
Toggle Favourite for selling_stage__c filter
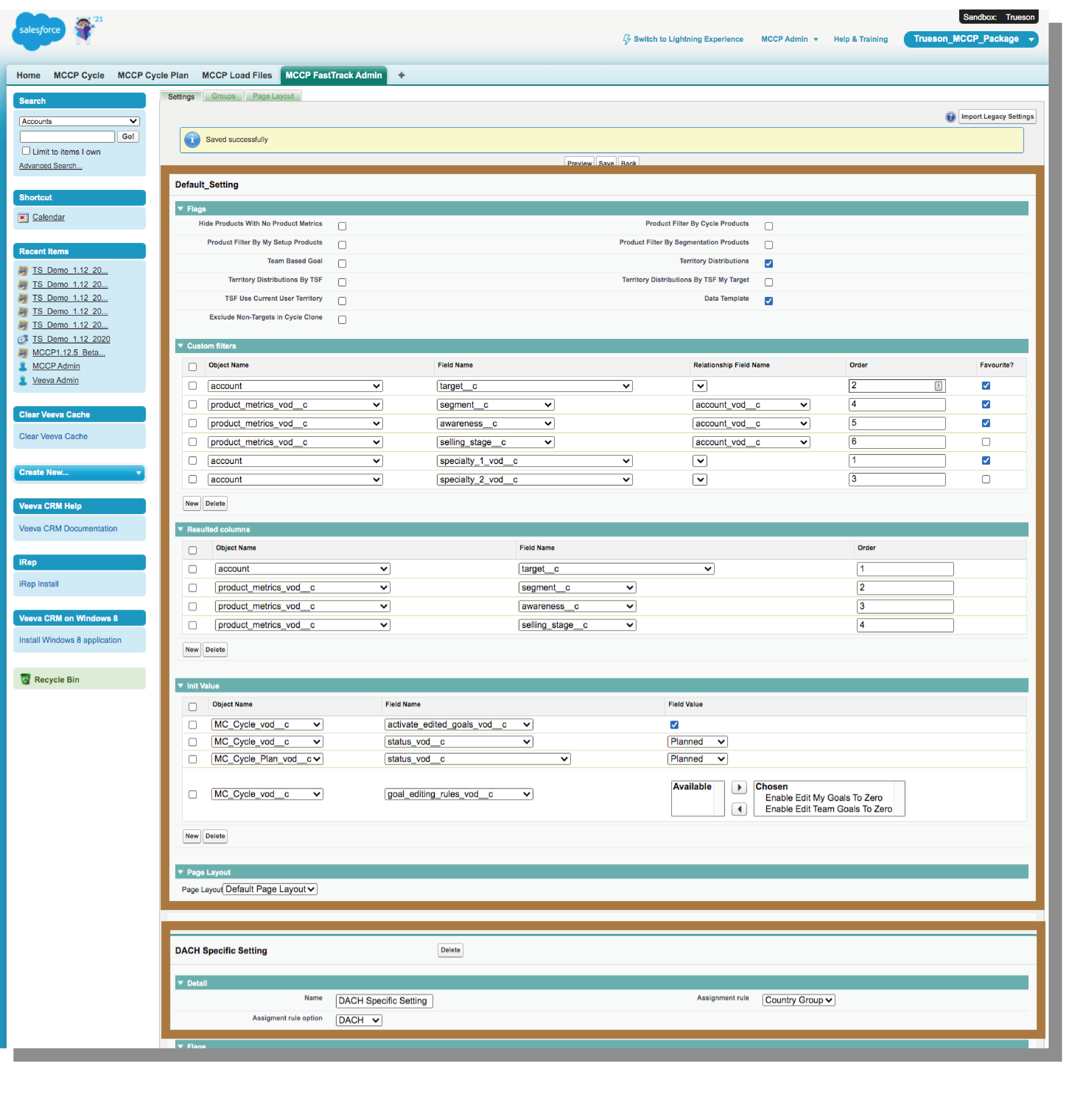click(x=986, y=442)
